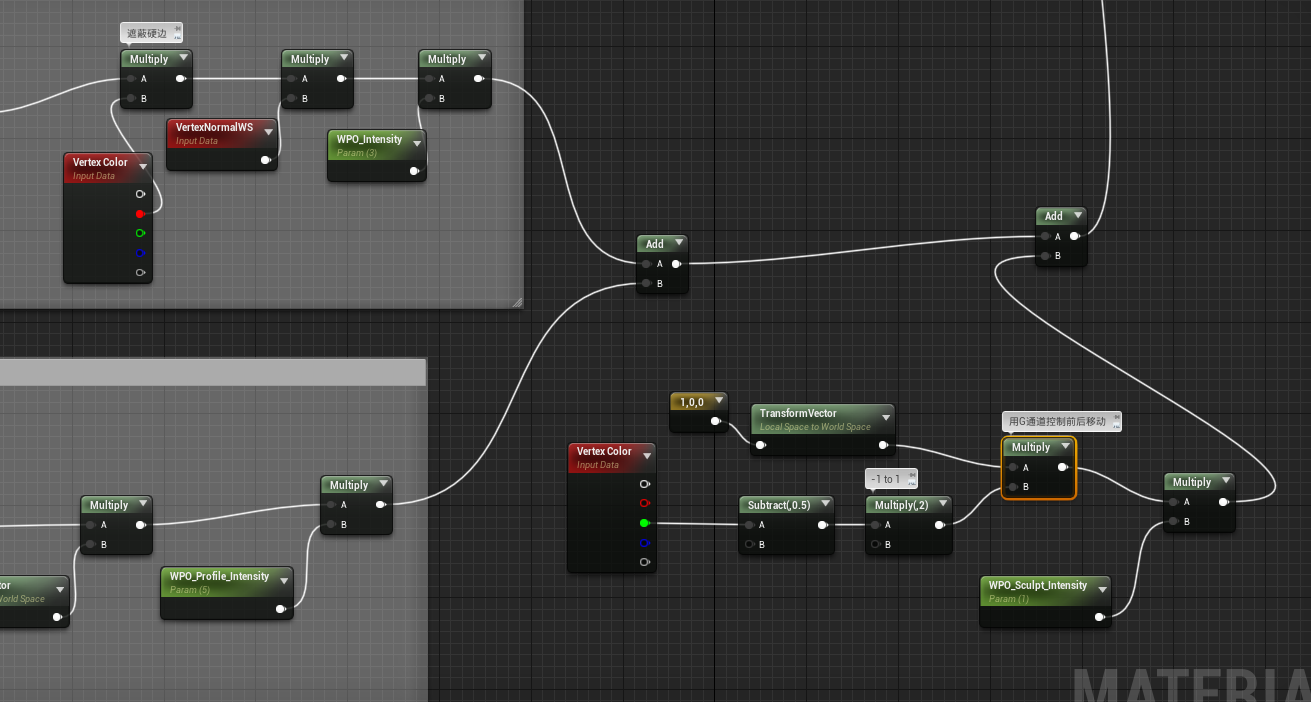Viewport: 1311px width, 702px height.
Task: Click the alpha pin on Vertex Color wired to Subtract(,0.5)
Action: [643, 563]
